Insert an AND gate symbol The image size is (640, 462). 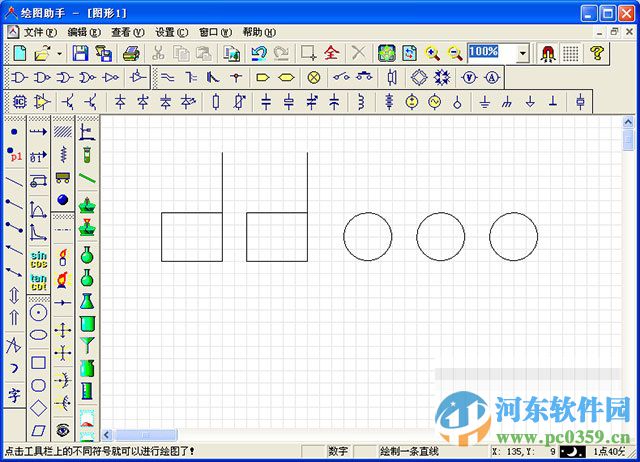pos(19,77)
